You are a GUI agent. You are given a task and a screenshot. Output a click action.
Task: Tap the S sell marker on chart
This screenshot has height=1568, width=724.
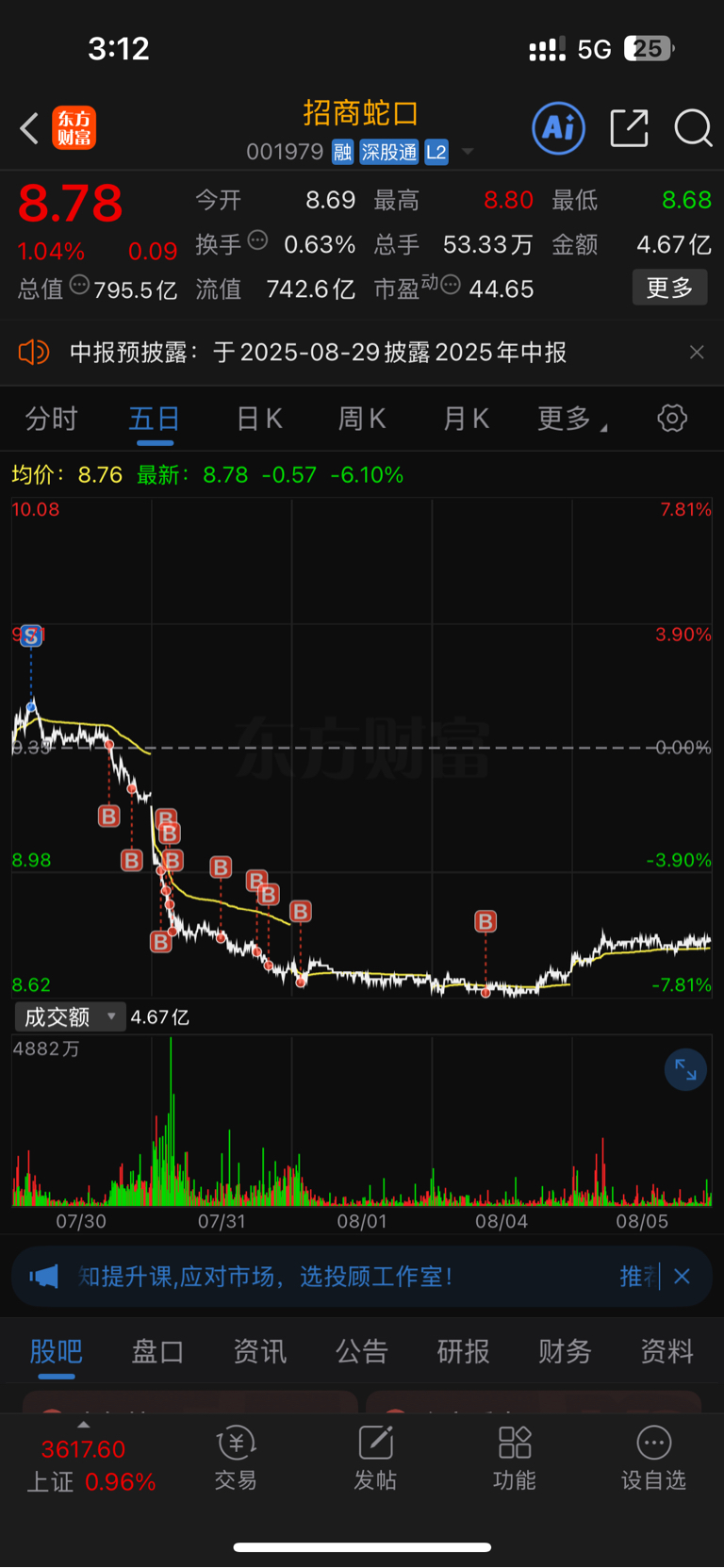pos(31,635)
